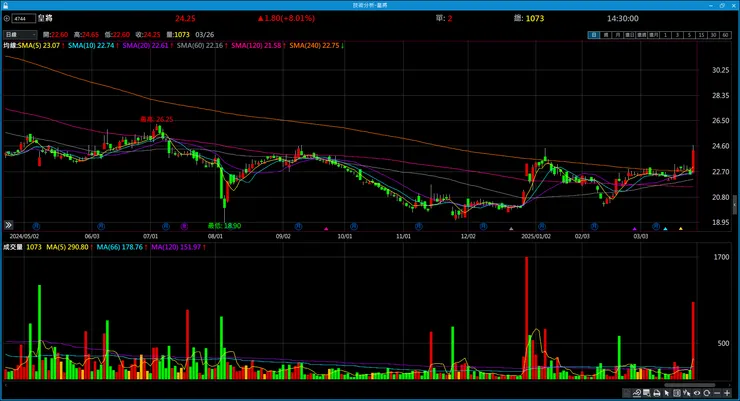The image size is (740, 401).
Task: Click the yellow triangle marker on date axis
Action: 681,229
